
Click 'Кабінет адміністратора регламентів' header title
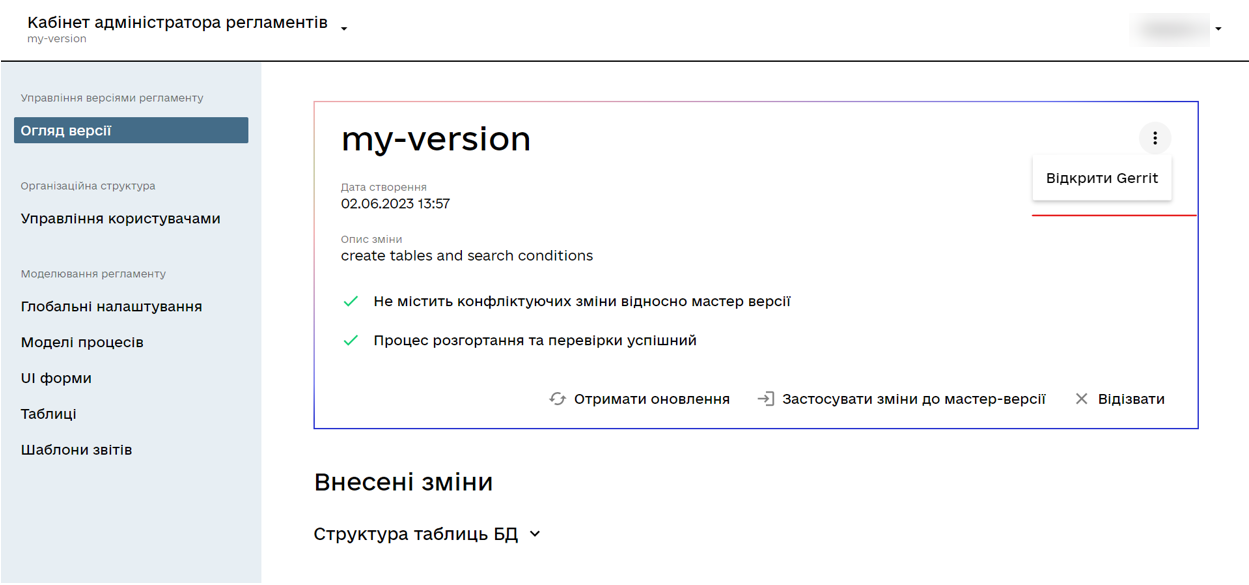click(177, 22)
